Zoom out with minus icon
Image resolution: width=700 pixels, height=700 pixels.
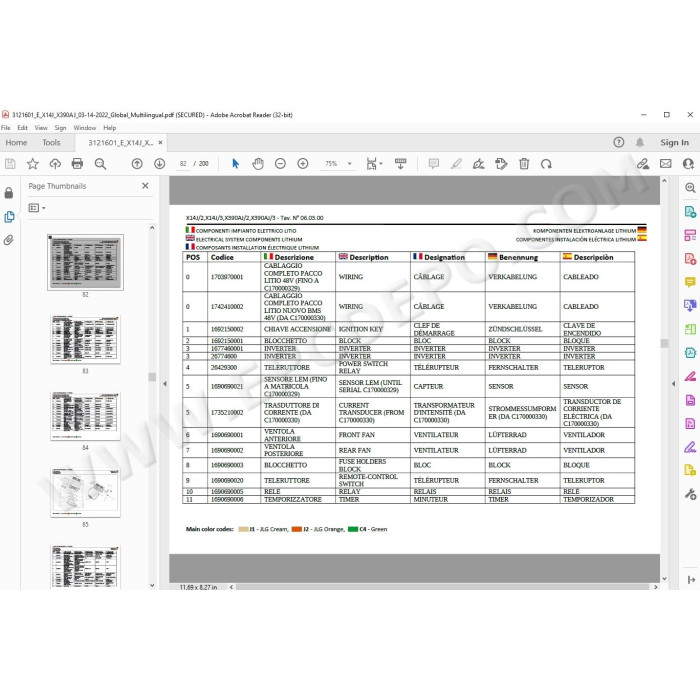[x=280, y=164]
